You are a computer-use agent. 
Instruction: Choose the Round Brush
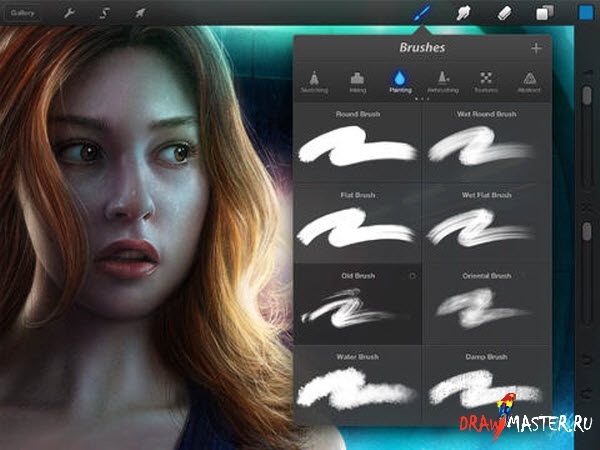click(357, 142)
